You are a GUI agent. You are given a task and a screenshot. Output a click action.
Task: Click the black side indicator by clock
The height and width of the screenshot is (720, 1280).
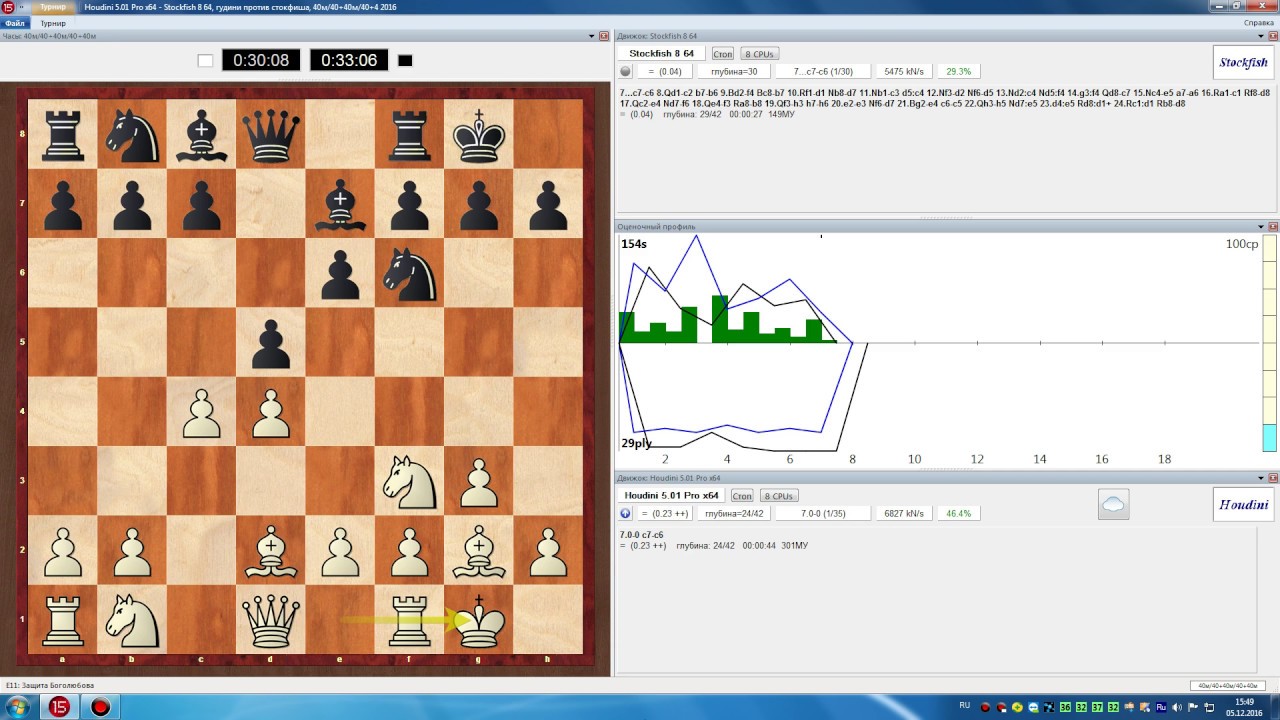click(405, 60)
